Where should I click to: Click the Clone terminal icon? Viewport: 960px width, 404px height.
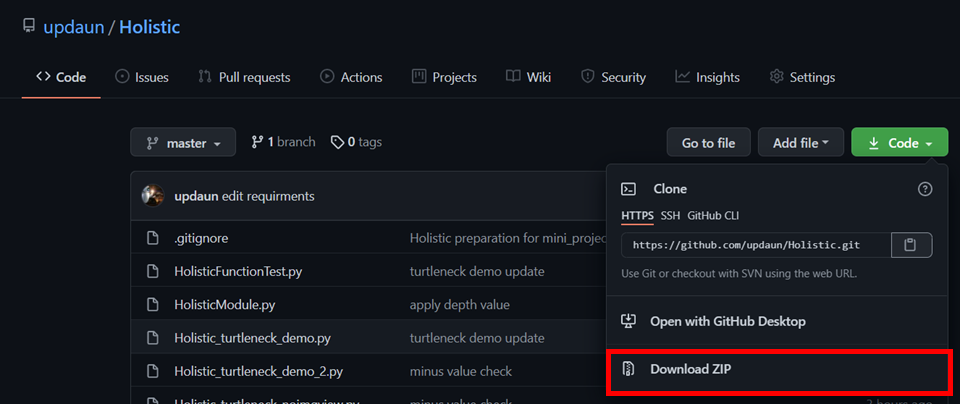tap(628, 189)
